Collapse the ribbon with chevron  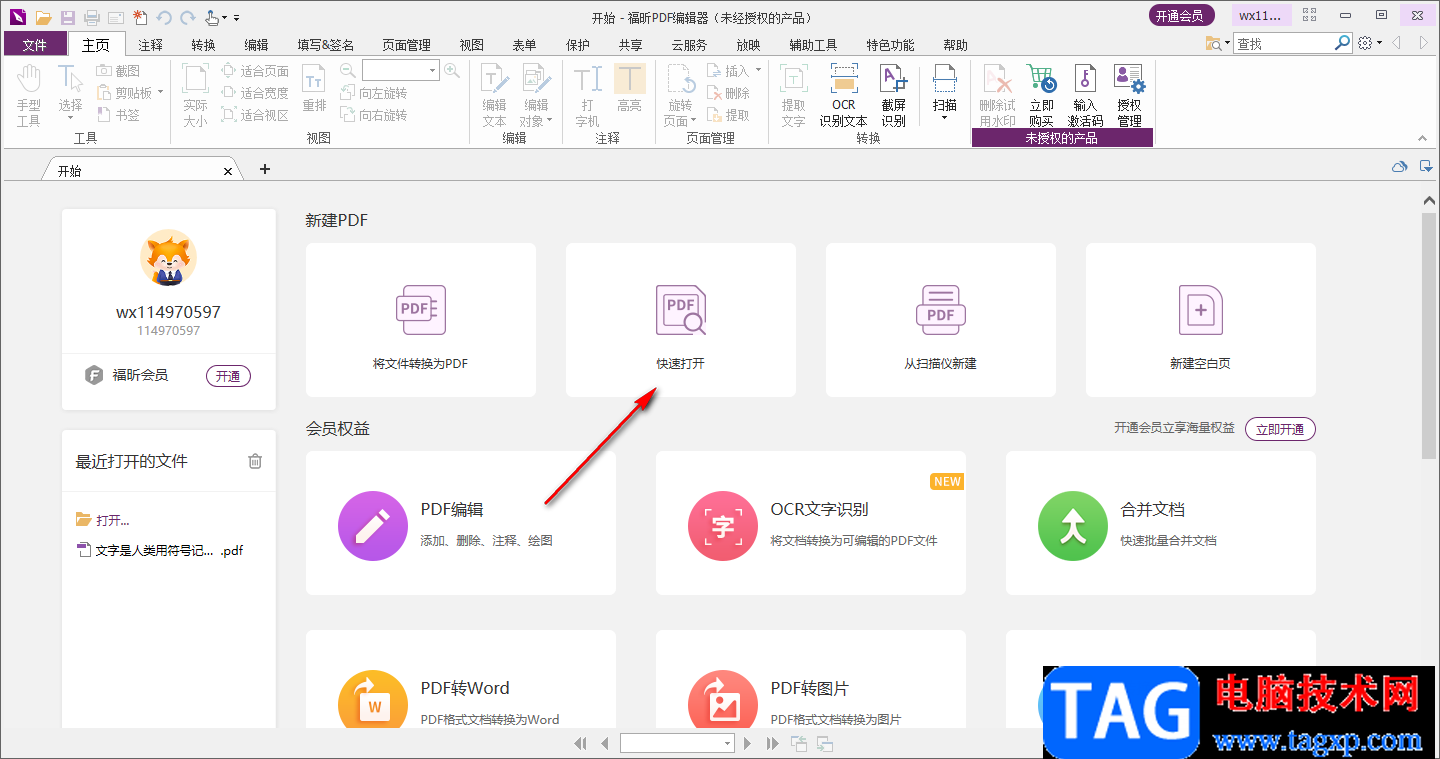point(1422,139)
